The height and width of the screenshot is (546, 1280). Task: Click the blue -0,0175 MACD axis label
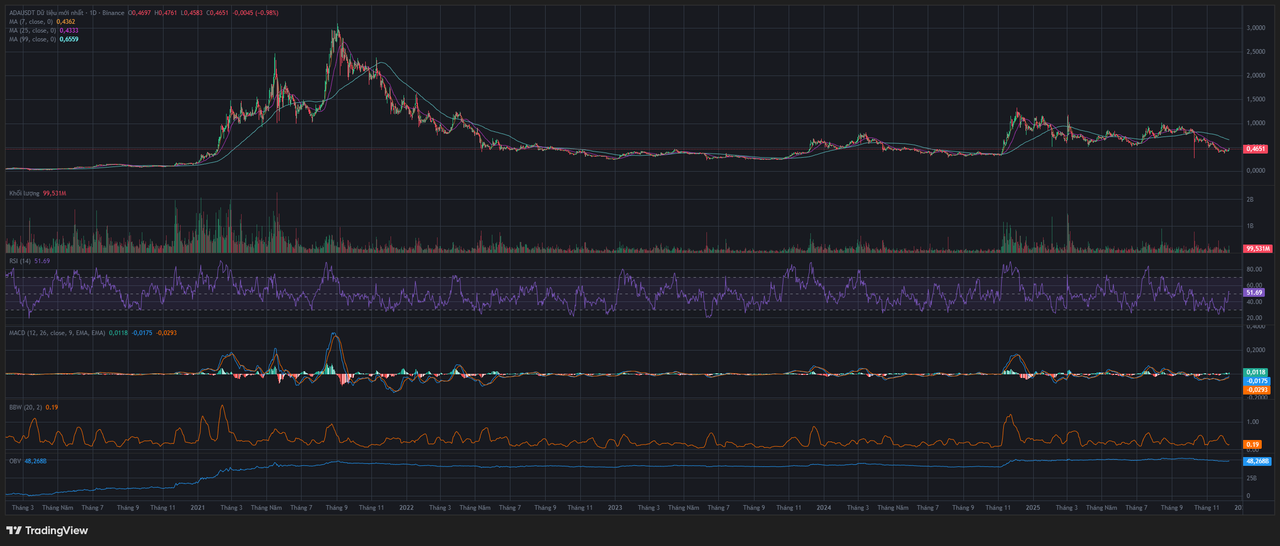[1256, 381]
